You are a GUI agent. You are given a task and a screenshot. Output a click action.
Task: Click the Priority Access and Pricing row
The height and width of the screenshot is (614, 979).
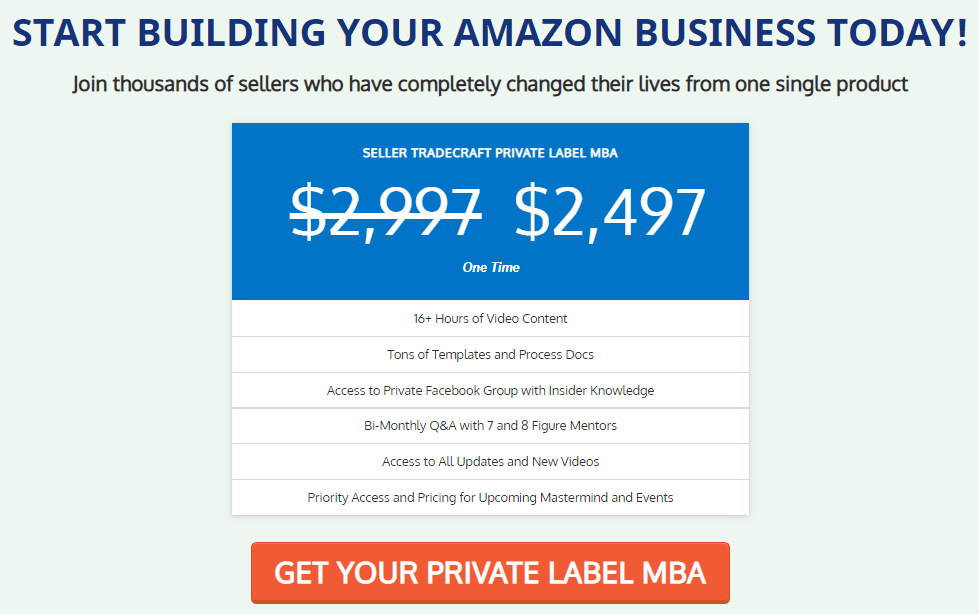(490, 498)
